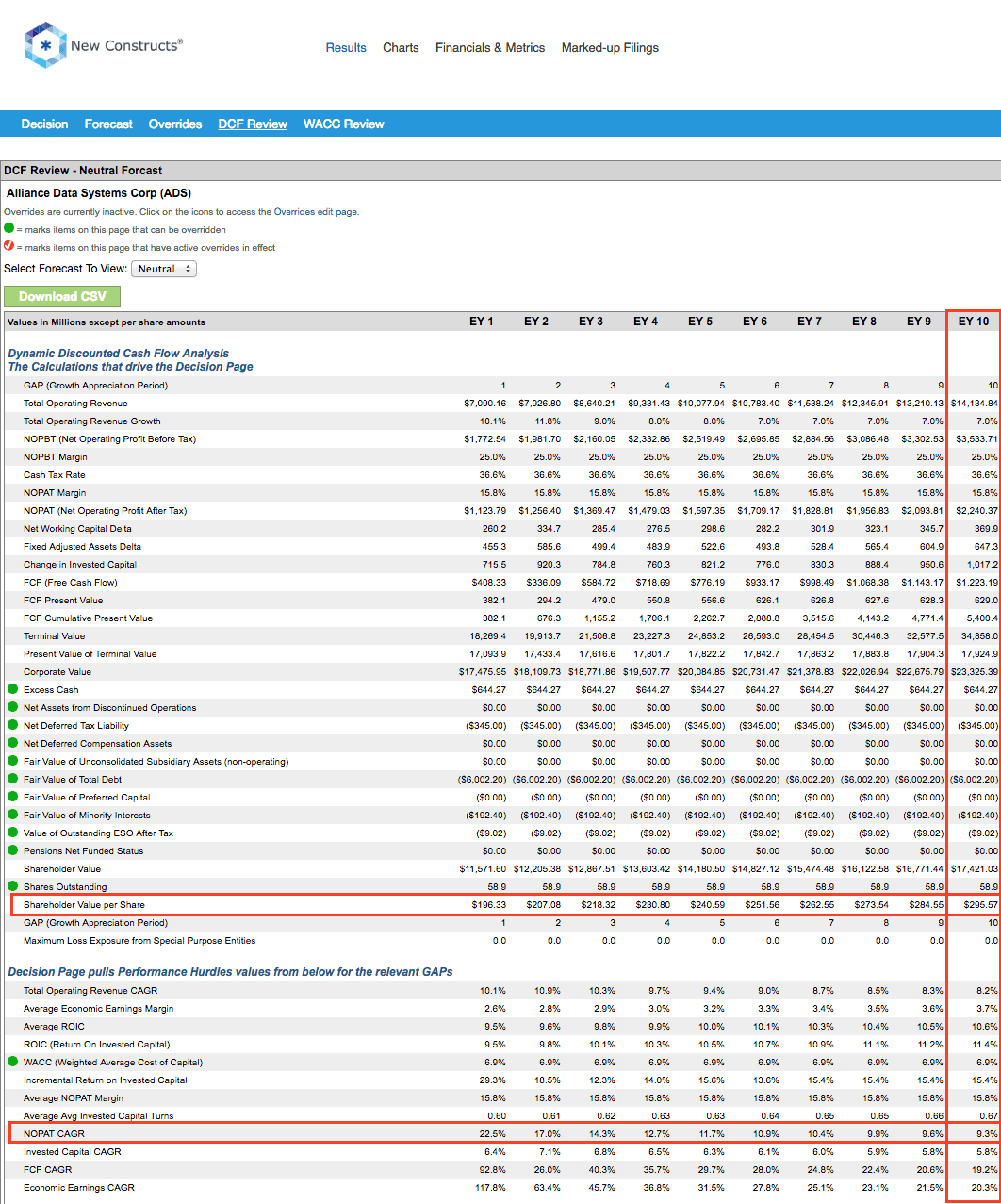Click the green icon beside Fair Value of Preferred Capital
This screenshot has width=1001, height=1204.
14,798
